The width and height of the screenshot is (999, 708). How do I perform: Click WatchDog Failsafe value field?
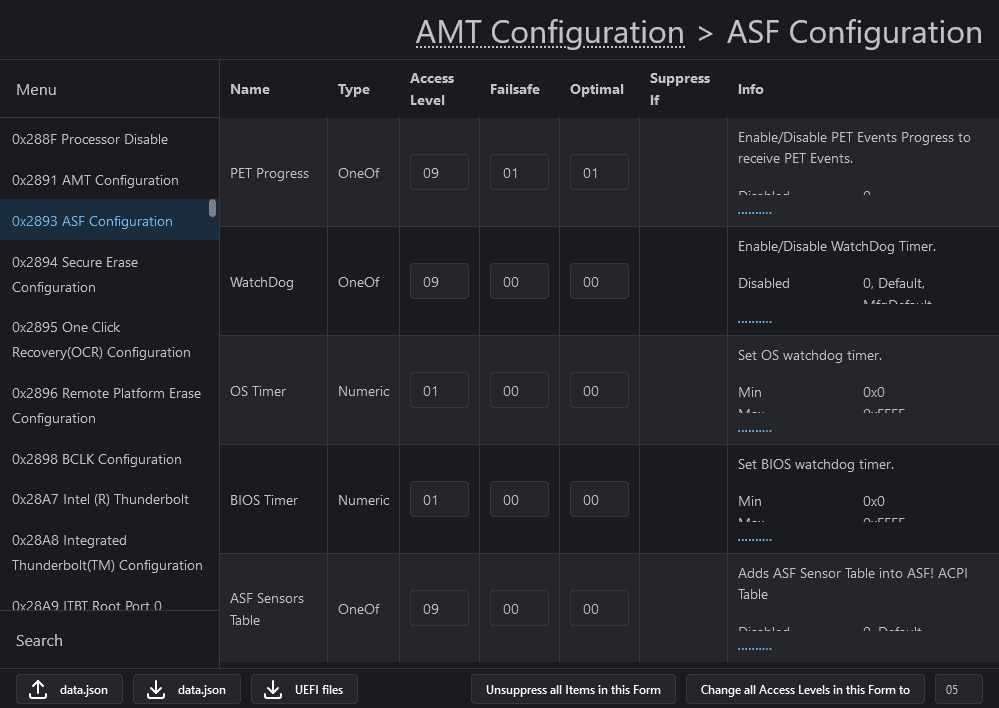519,282
